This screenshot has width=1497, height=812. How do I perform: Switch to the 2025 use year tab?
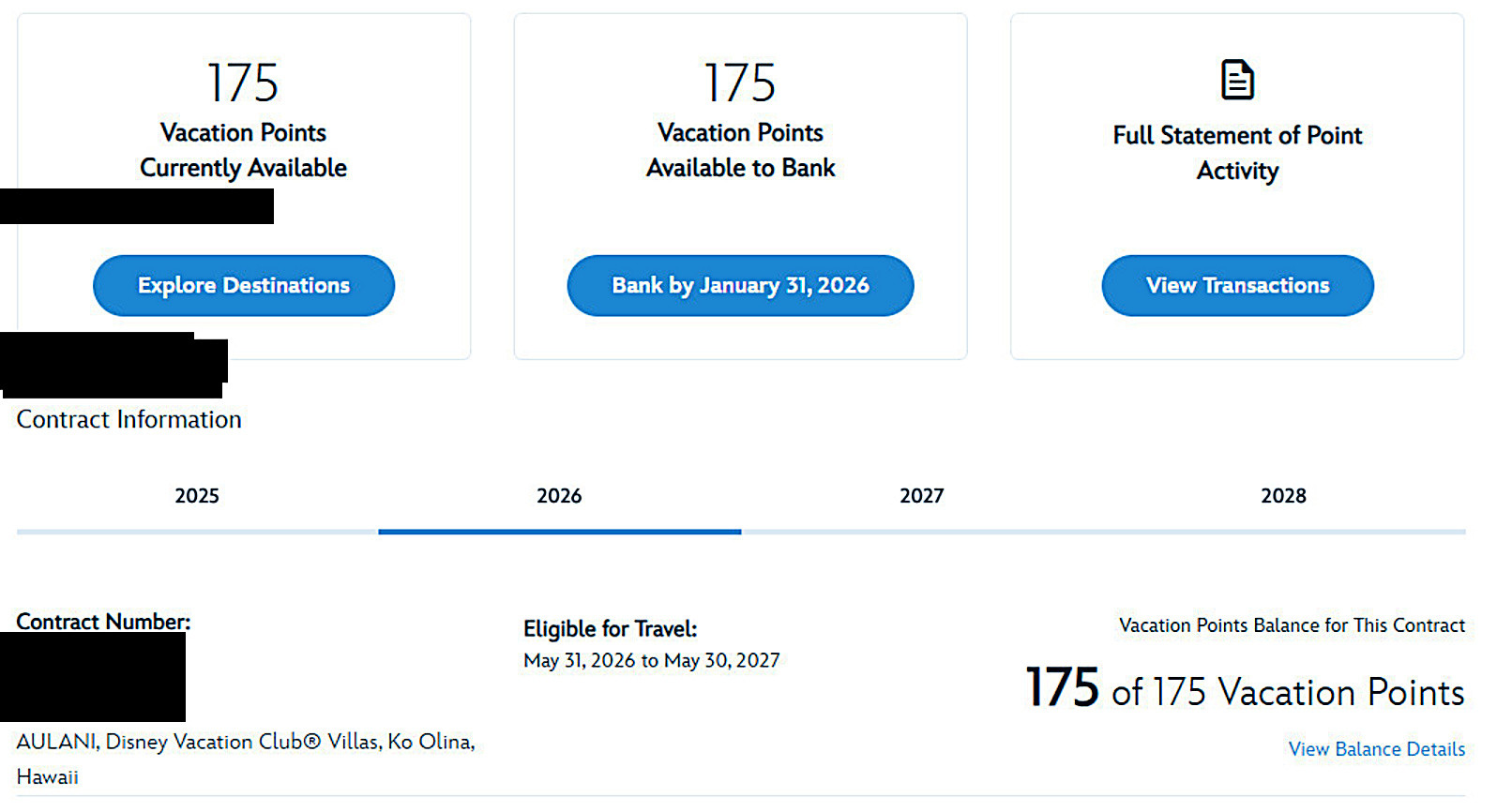click(197, 496)
